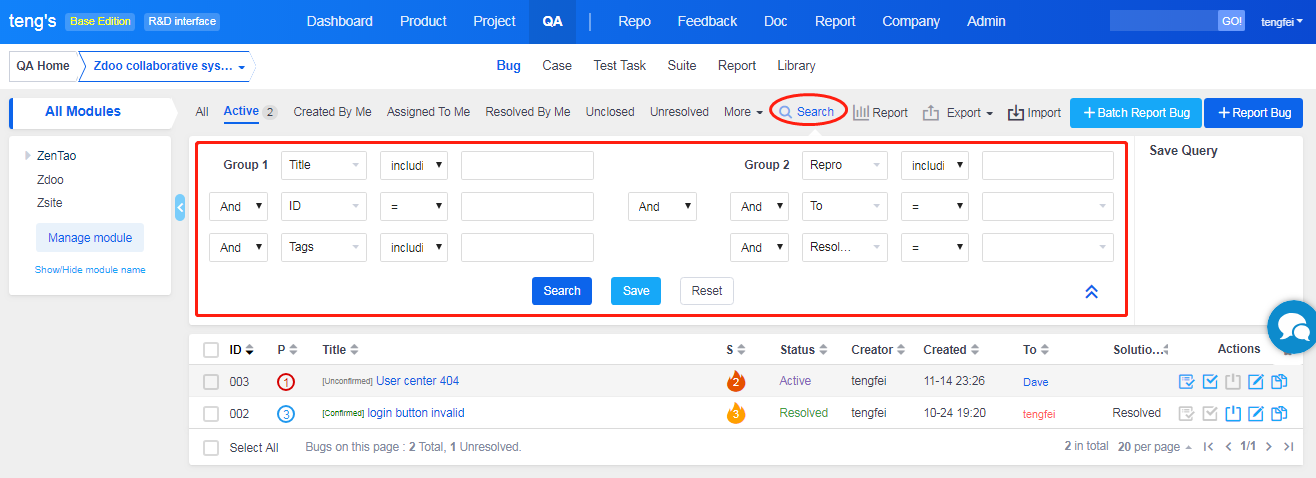Tick the Select All checkbox

point(211,448)
